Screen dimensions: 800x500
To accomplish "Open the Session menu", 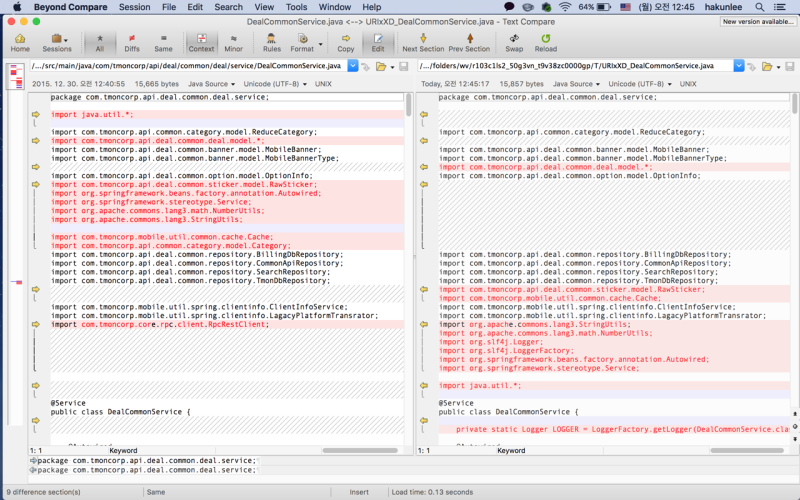I will 134,7.
